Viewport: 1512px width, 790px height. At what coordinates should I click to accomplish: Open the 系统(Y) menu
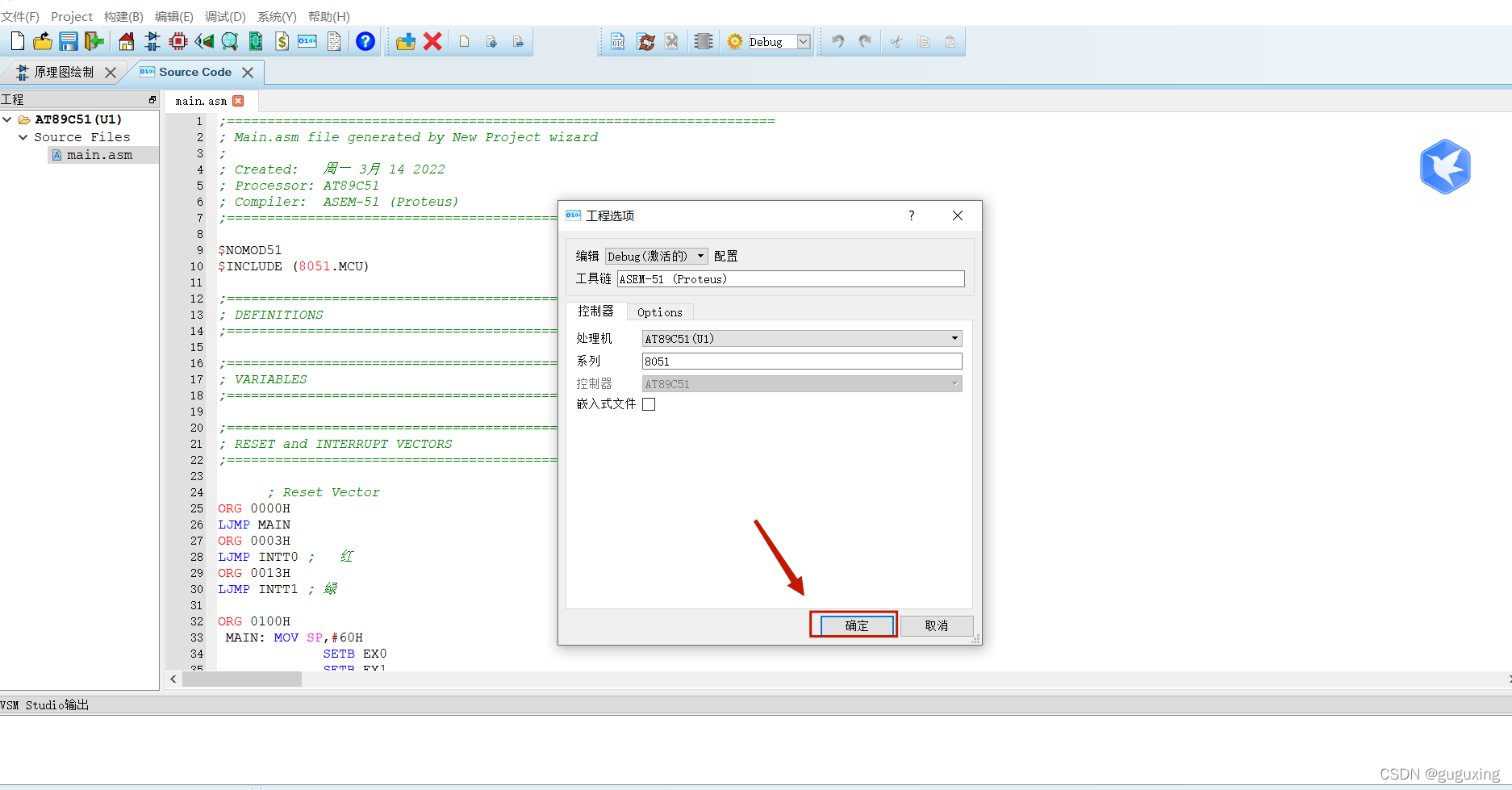277,16
